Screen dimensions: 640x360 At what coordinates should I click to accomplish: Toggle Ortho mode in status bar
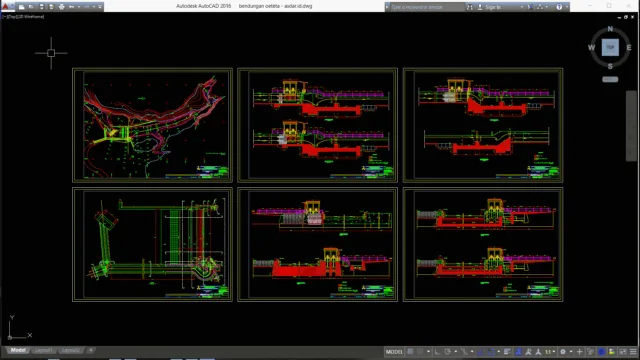click(x=438, y=352)
